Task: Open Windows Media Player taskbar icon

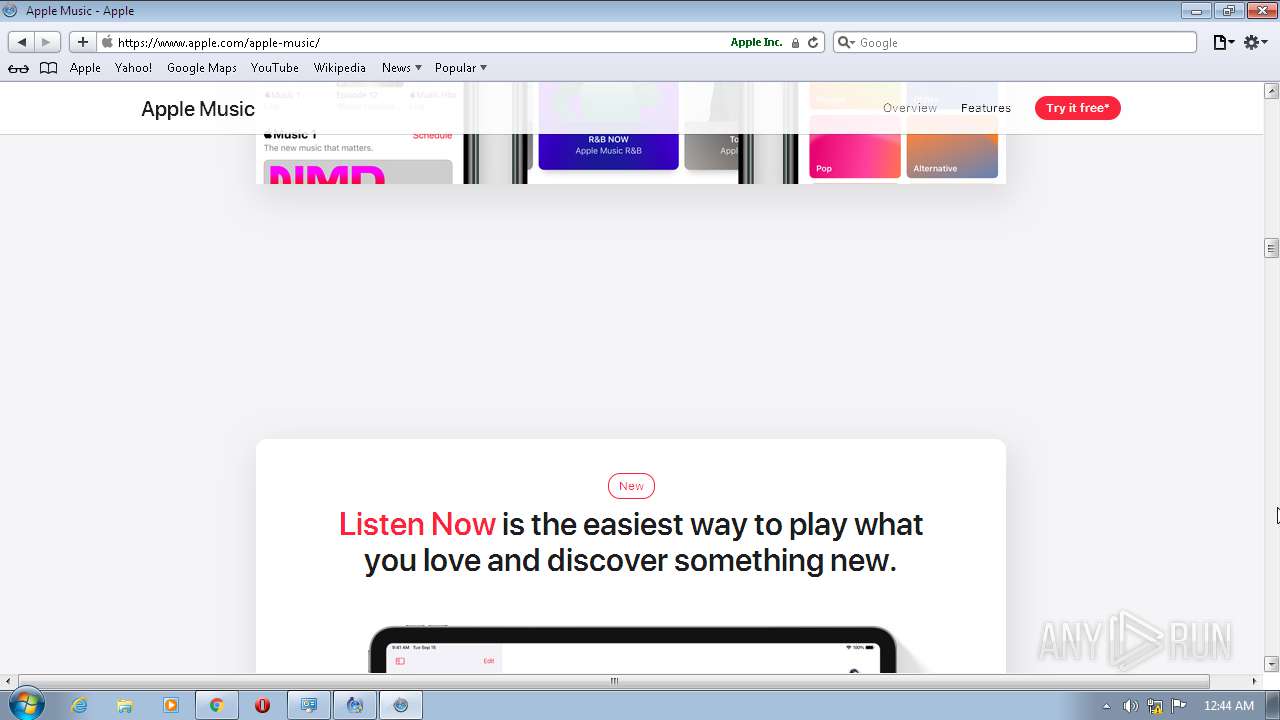Action: click(171, 705)
